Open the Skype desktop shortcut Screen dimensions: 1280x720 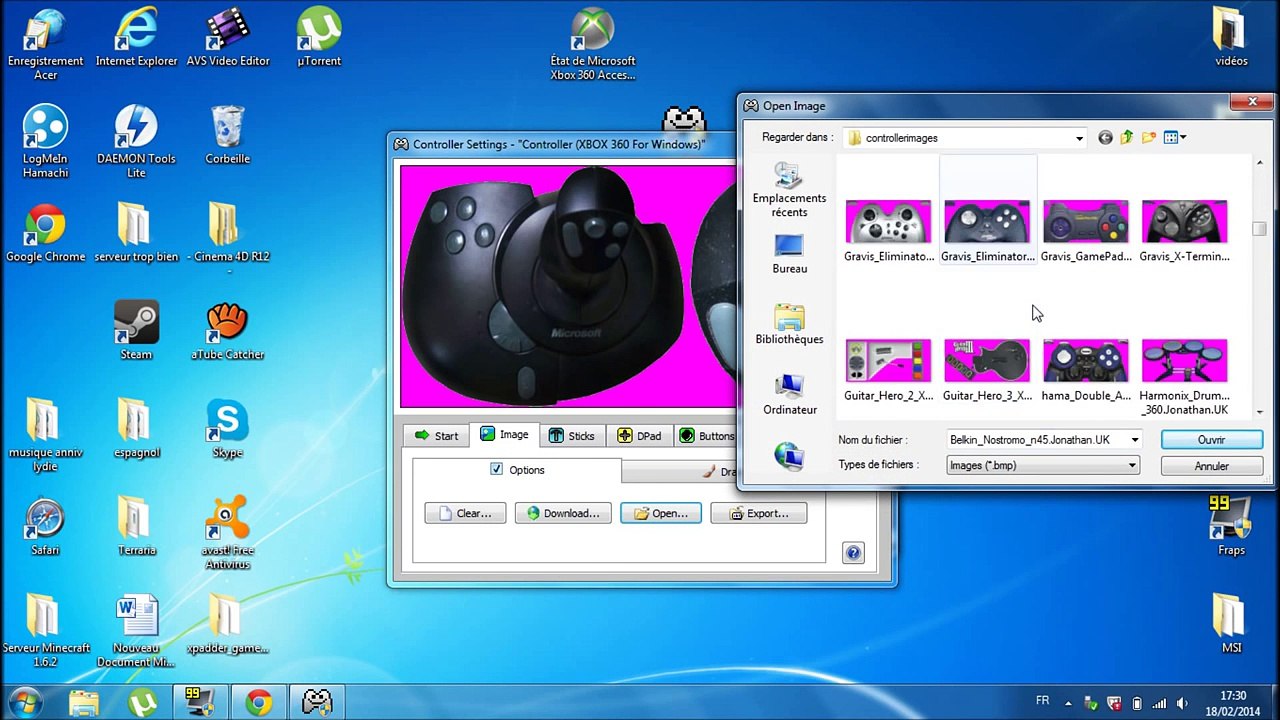point(227,429)
